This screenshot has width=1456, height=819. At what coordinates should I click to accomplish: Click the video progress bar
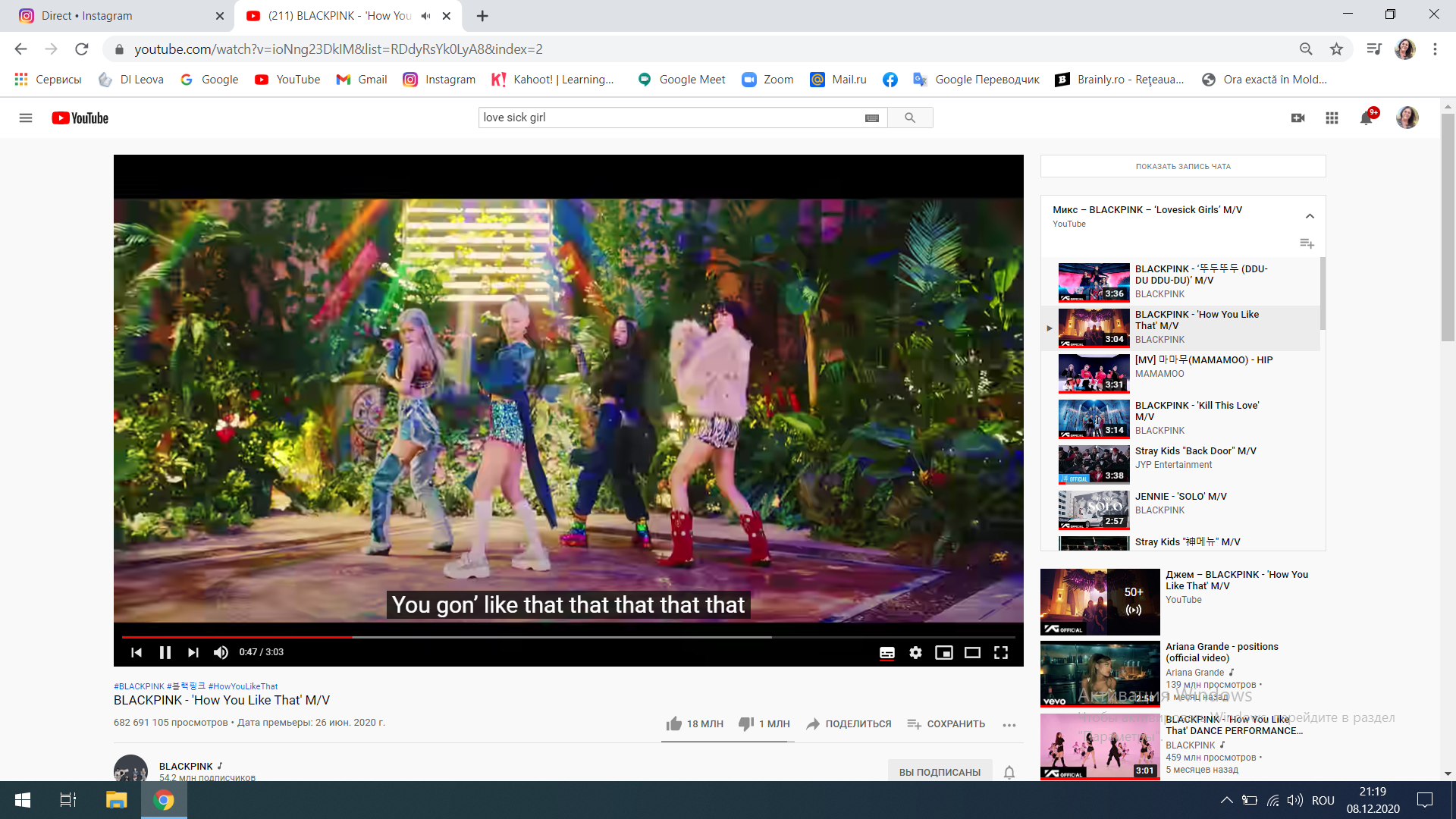point(569,637)
